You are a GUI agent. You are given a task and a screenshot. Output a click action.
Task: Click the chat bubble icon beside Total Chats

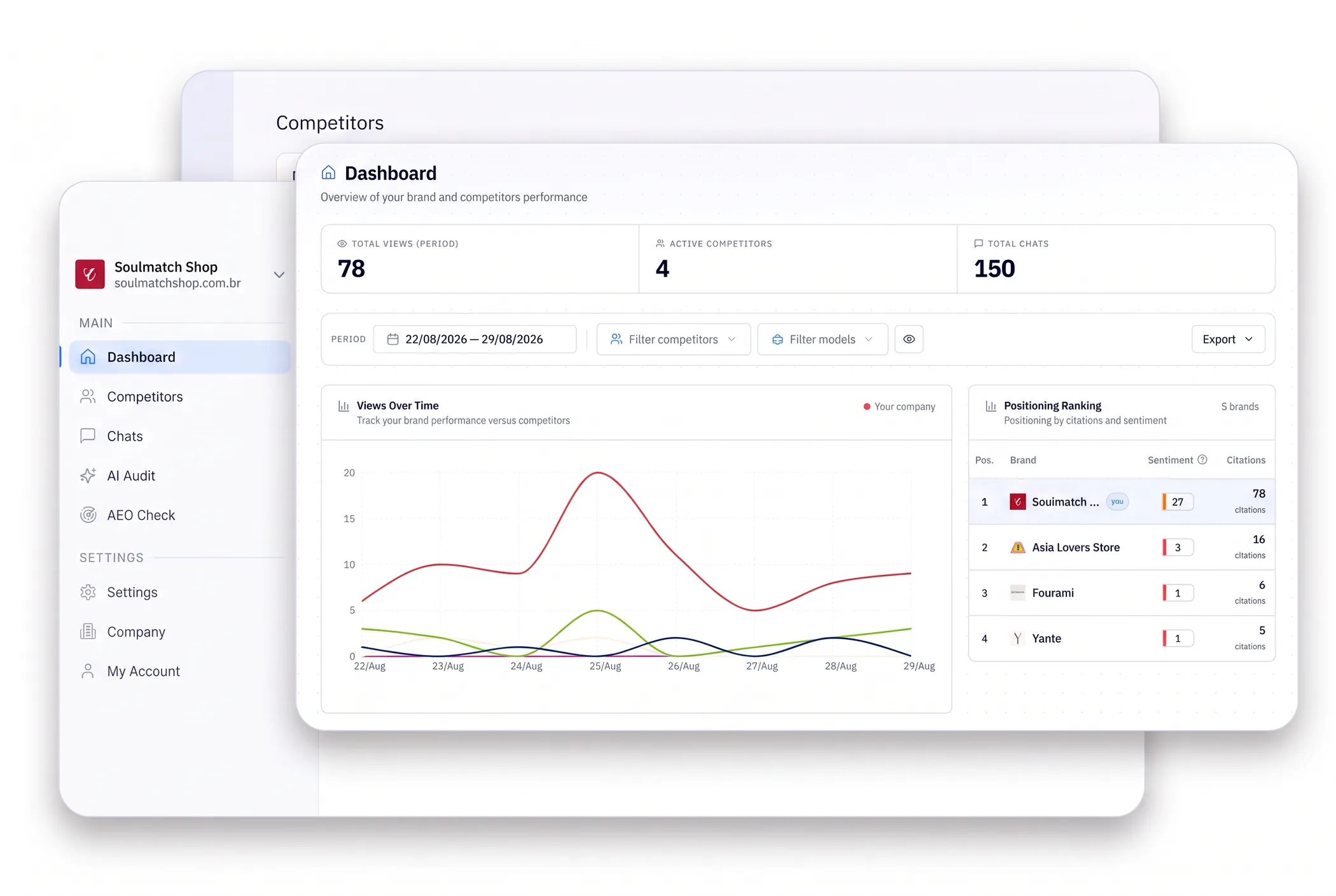click(x=978, y=244)
